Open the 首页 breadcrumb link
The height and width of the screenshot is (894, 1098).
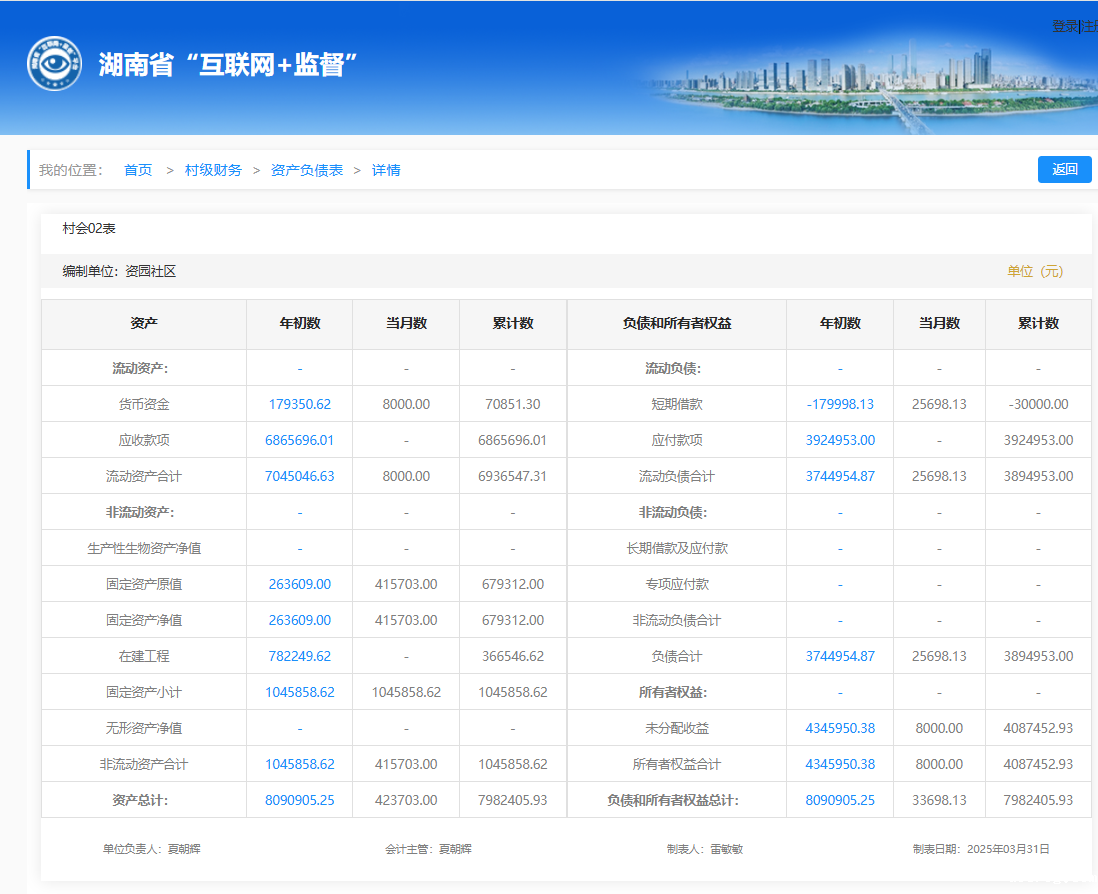[x=138, y=170]
